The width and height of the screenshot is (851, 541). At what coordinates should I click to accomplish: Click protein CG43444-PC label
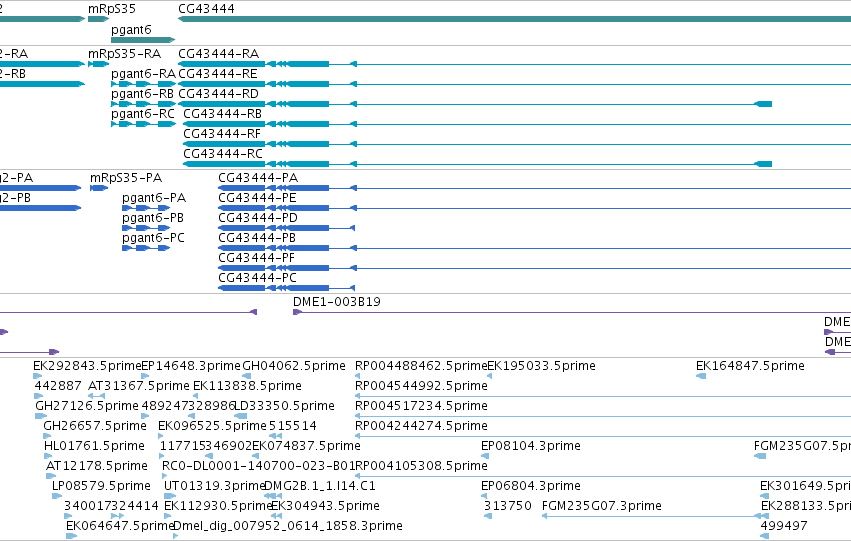[258, 278]
